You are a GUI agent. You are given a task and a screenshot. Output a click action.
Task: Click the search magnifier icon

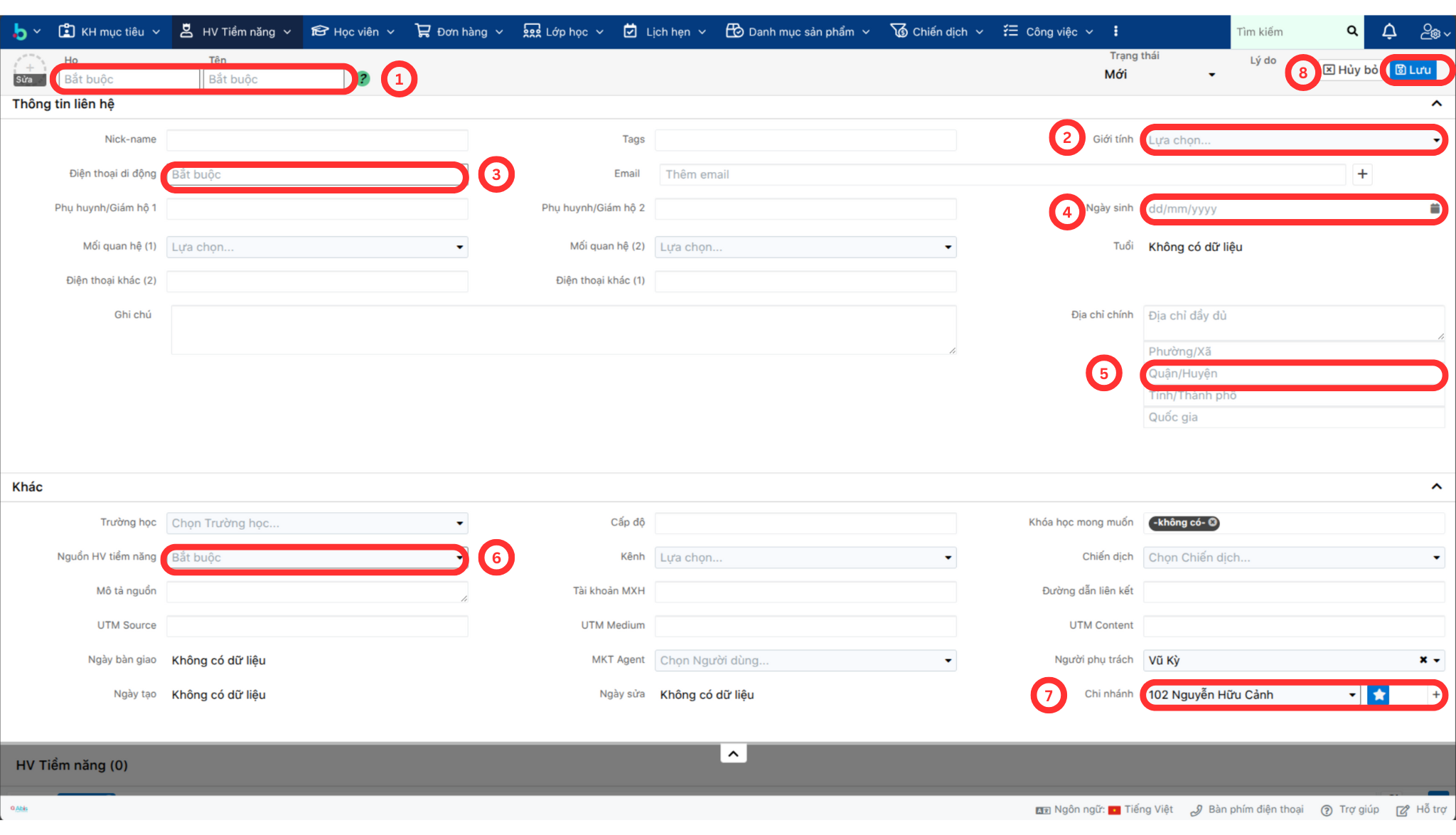pos(1351,31)
